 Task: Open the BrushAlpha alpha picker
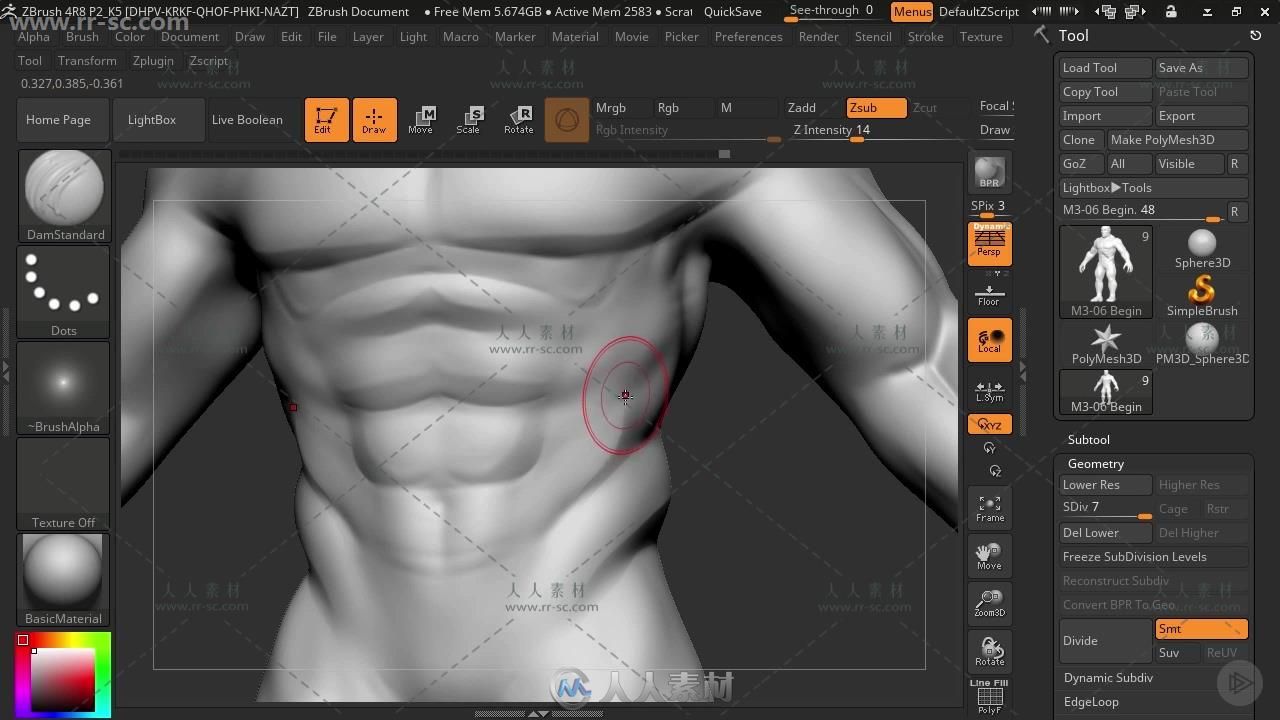(64, 388)
